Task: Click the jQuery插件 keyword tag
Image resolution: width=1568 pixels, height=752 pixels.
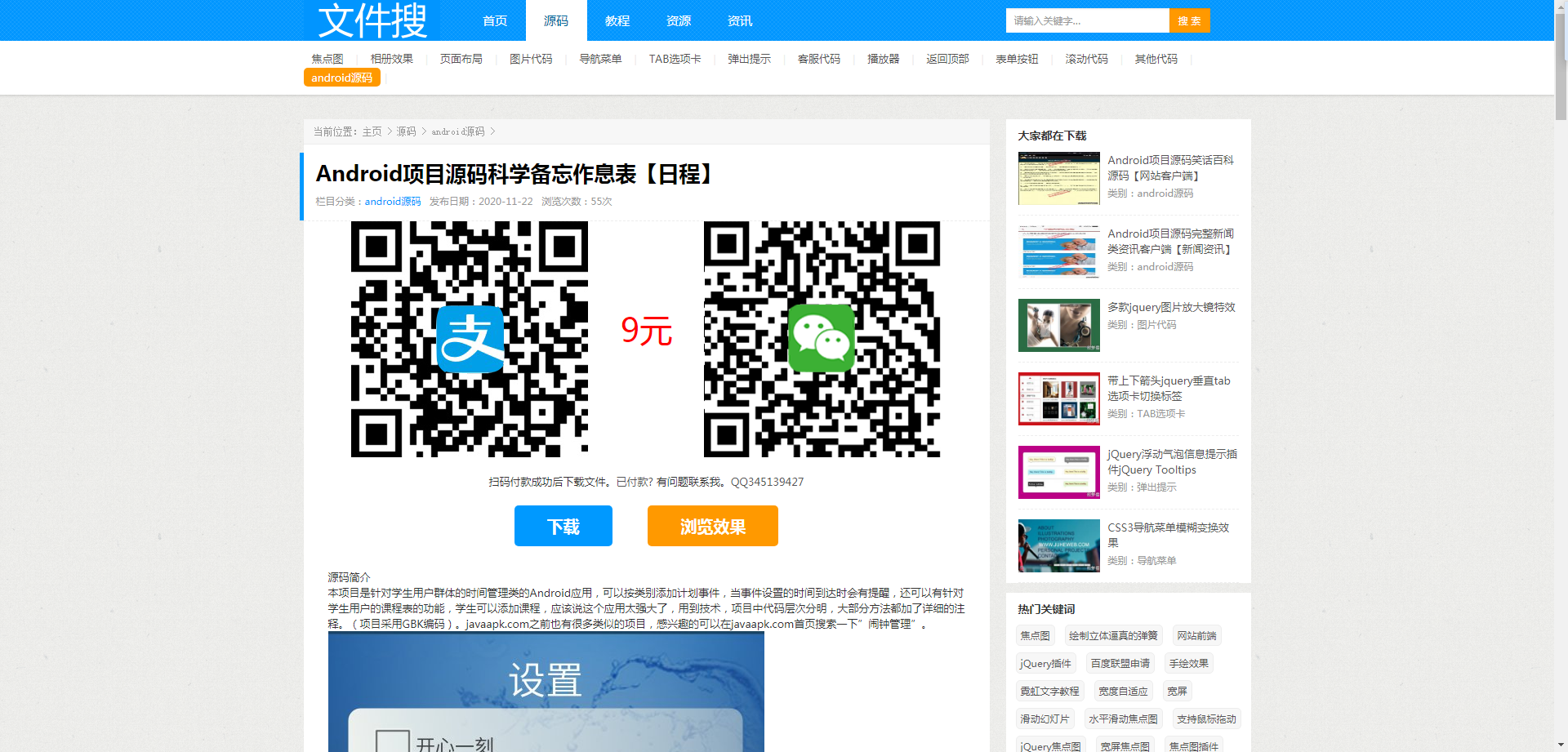Action: point(1046,663)
